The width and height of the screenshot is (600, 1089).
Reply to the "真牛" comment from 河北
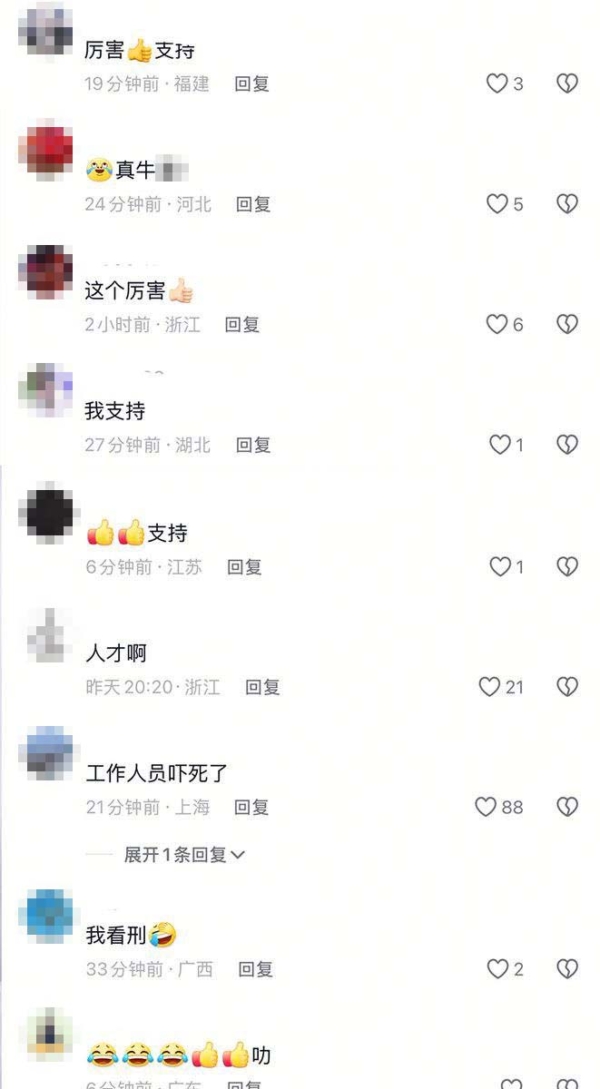253,204
